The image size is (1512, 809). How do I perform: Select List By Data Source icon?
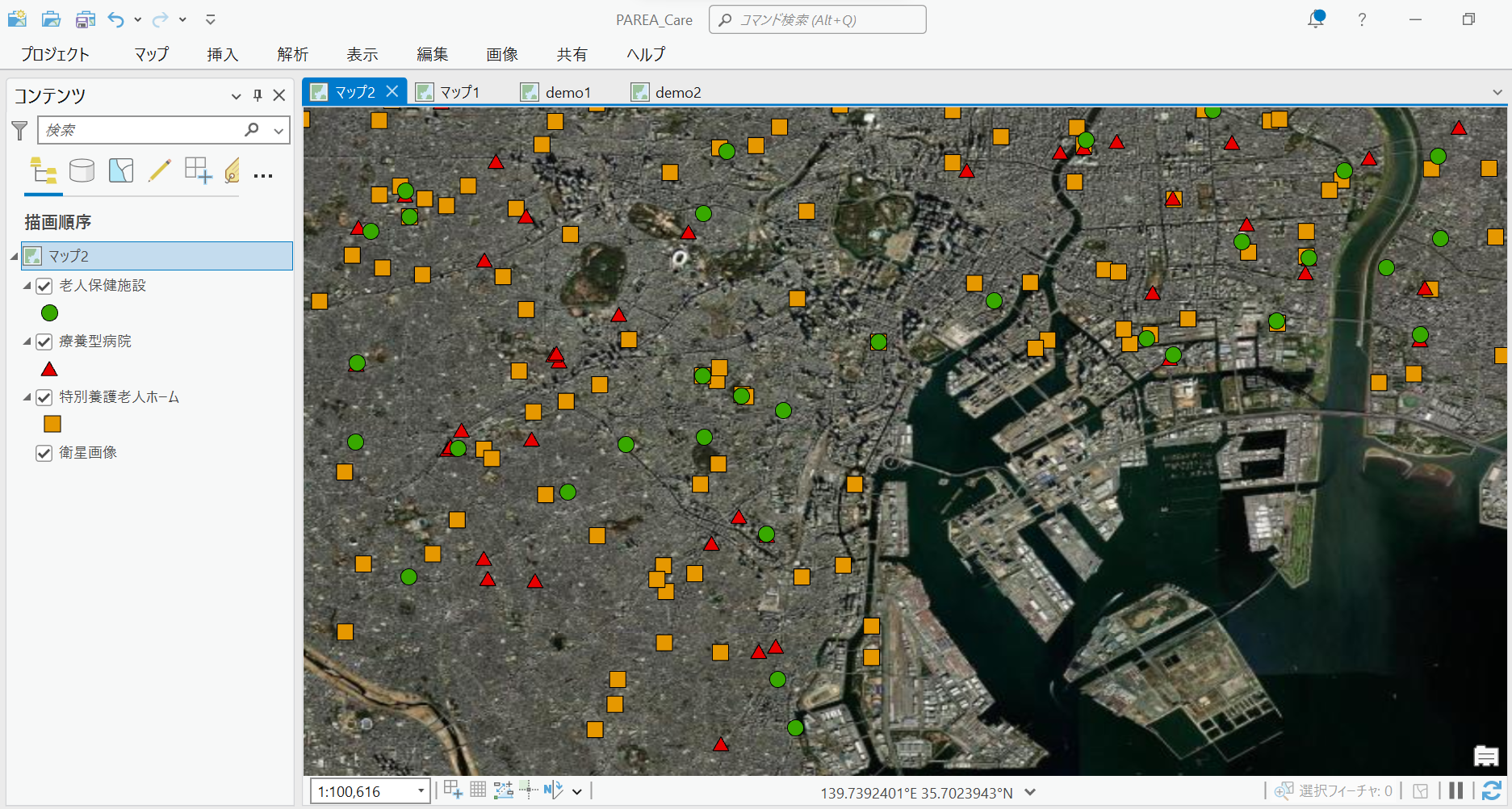82,170
